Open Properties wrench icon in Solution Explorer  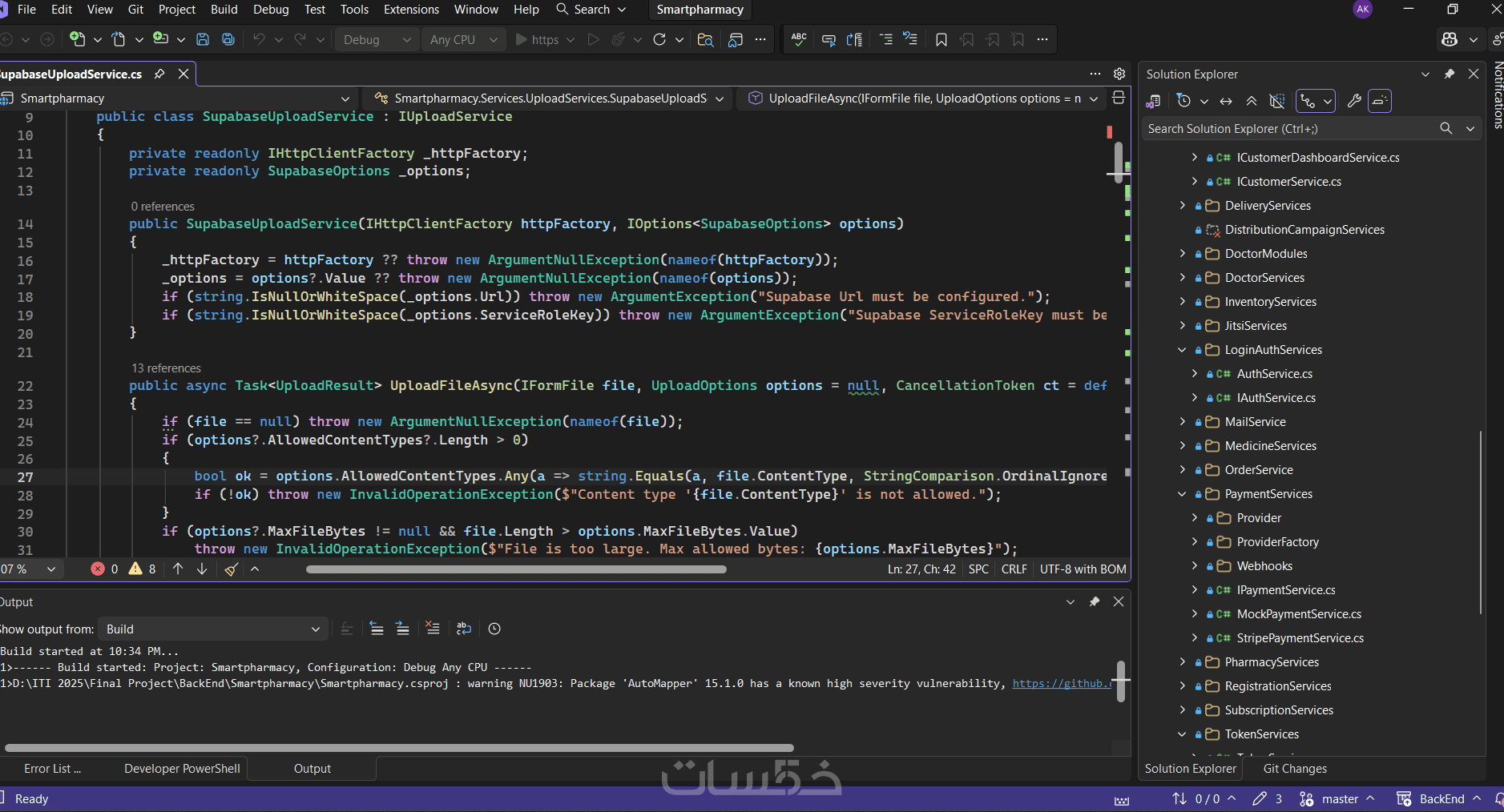click(1354, 101)
